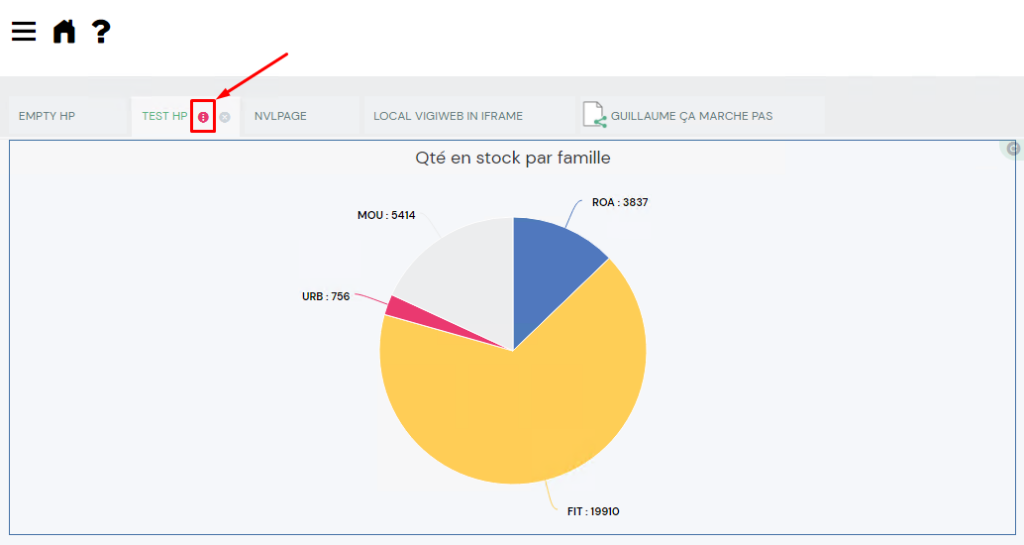Go to the home page icon

pyautogui.click(x=64, y=32)
